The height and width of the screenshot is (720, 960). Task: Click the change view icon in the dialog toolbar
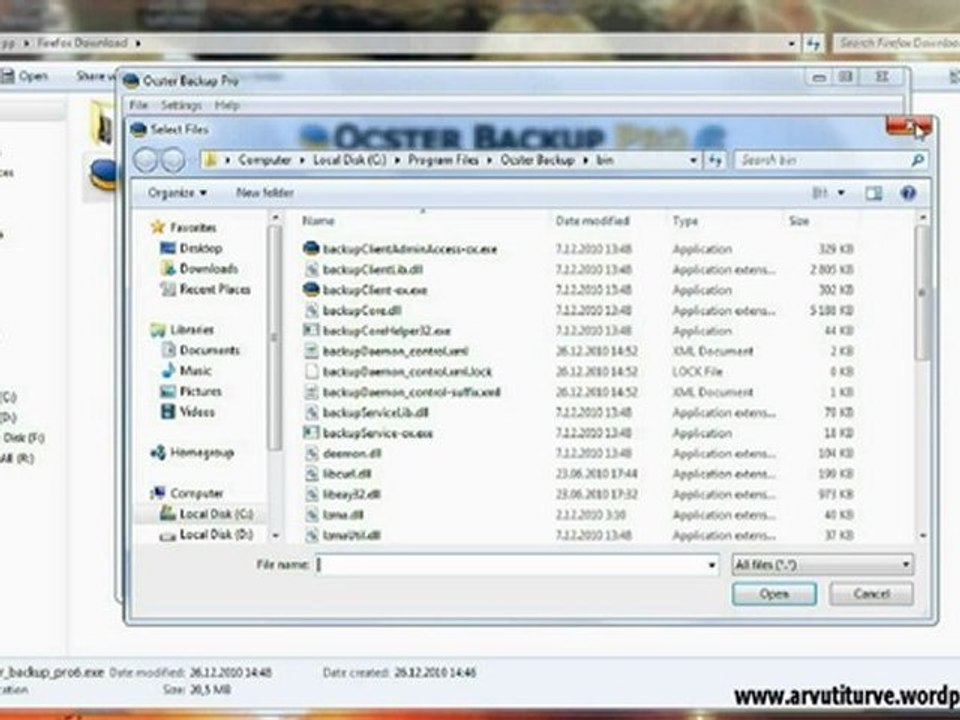click(819, 193)
